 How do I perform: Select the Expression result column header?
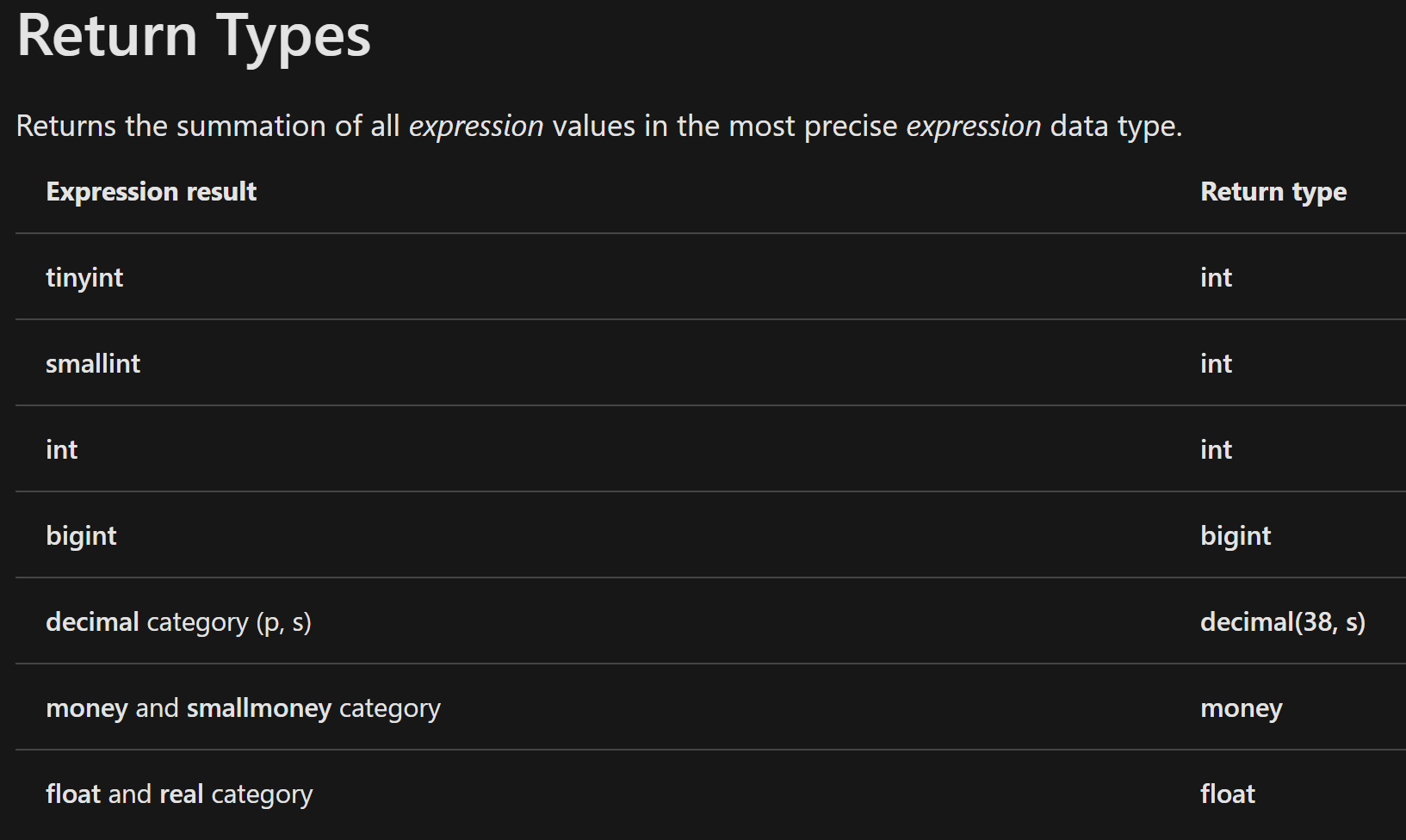tap(152, 191)
